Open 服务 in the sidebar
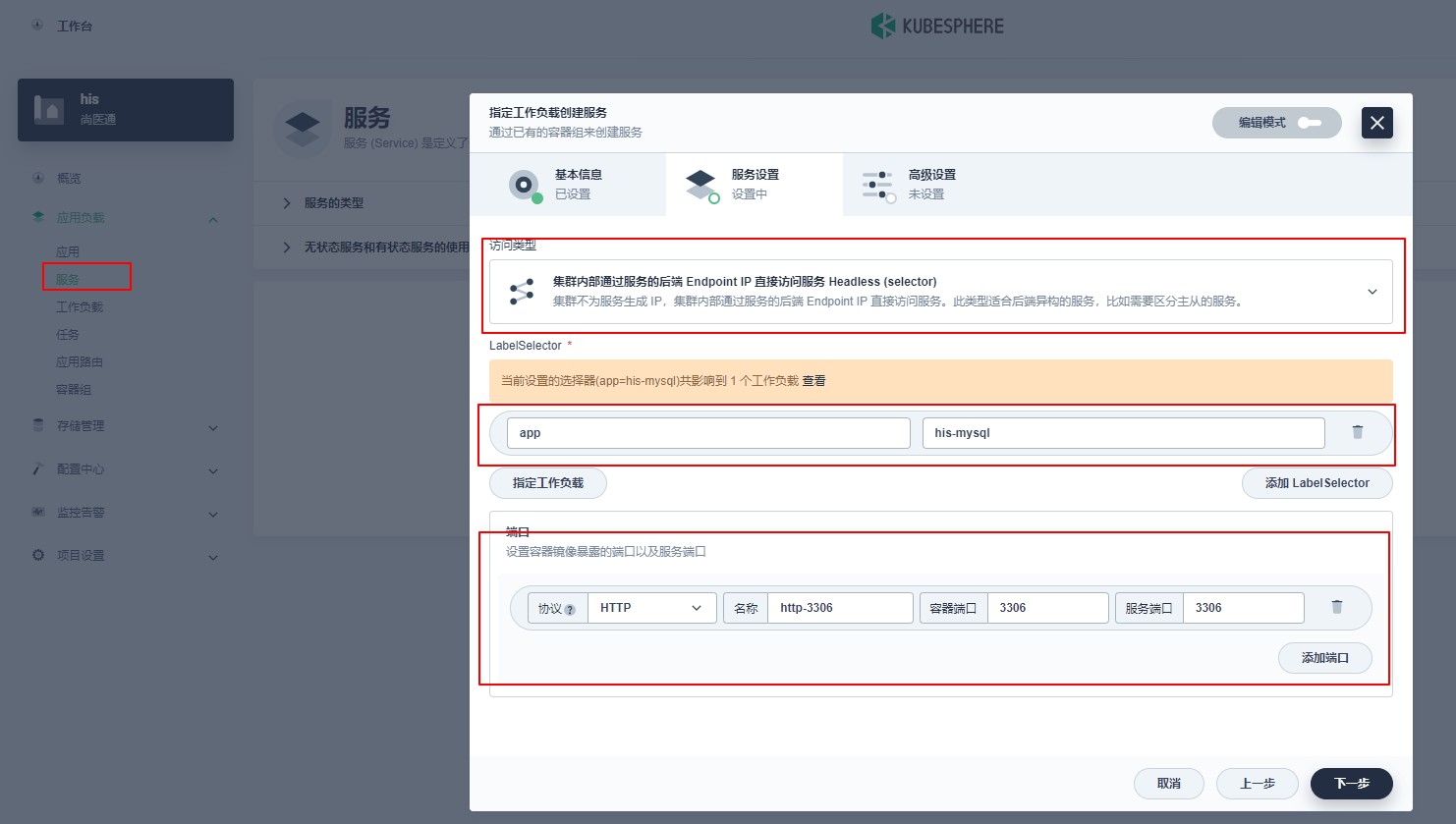Screen dimensions: 1456x824 [x=68, y=280]
